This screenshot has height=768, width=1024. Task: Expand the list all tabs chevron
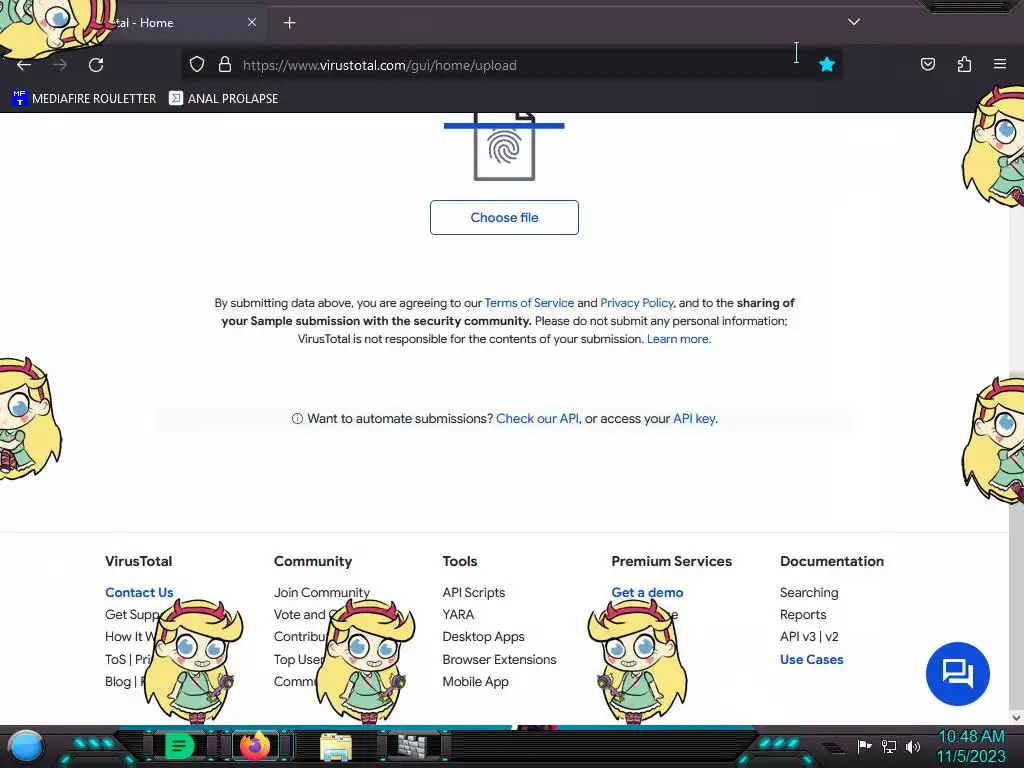(854, 22)
